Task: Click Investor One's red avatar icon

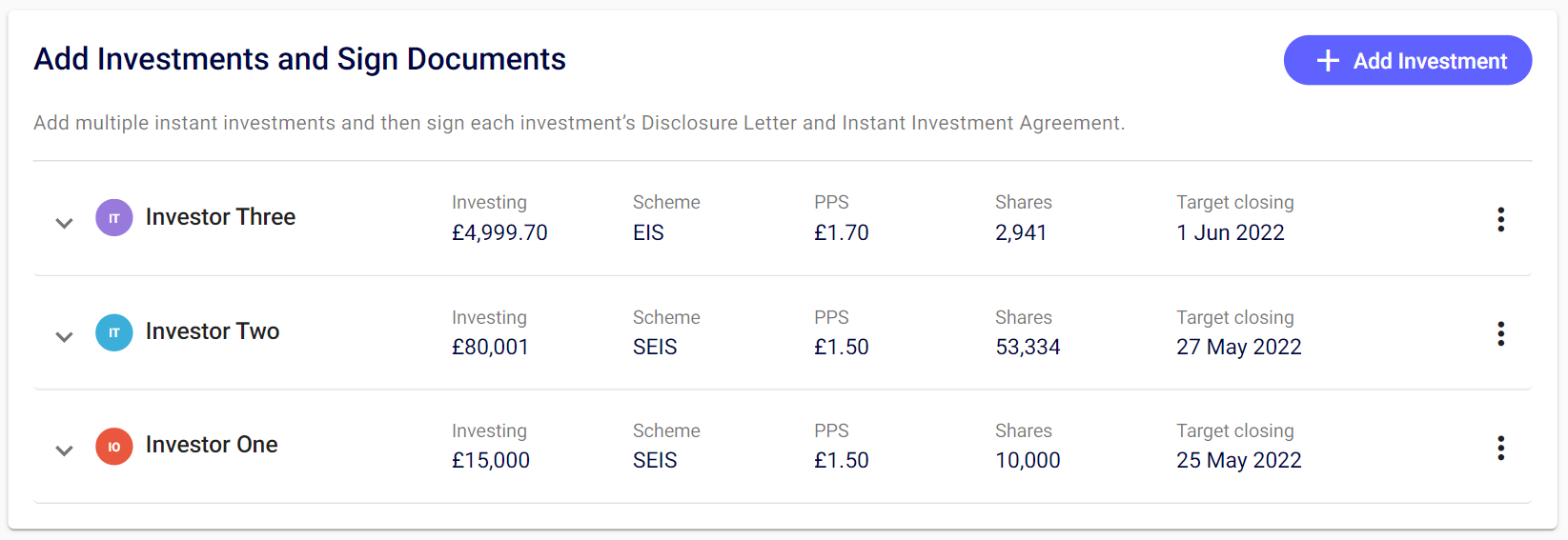Action: 114,446
